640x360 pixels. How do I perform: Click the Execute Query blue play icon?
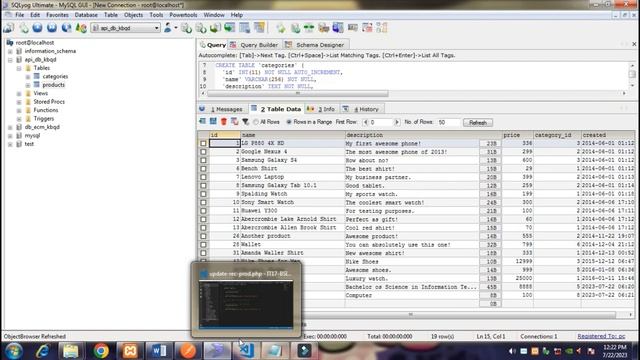[38, 28]
